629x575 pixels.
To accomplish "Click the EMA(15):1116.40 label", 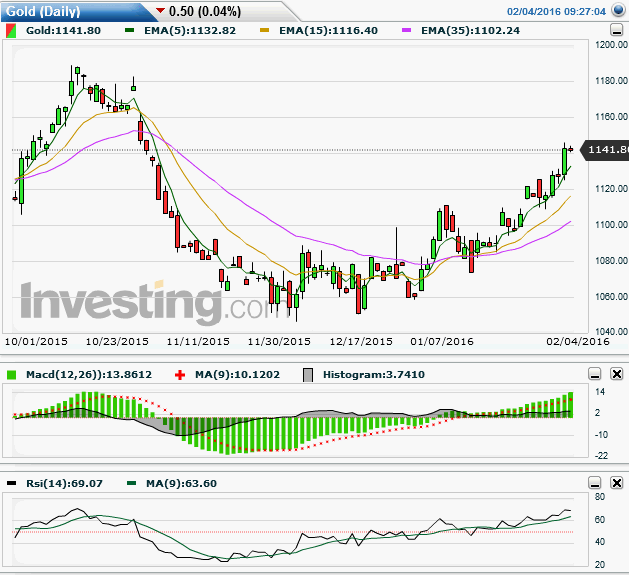I will [328, 30].
